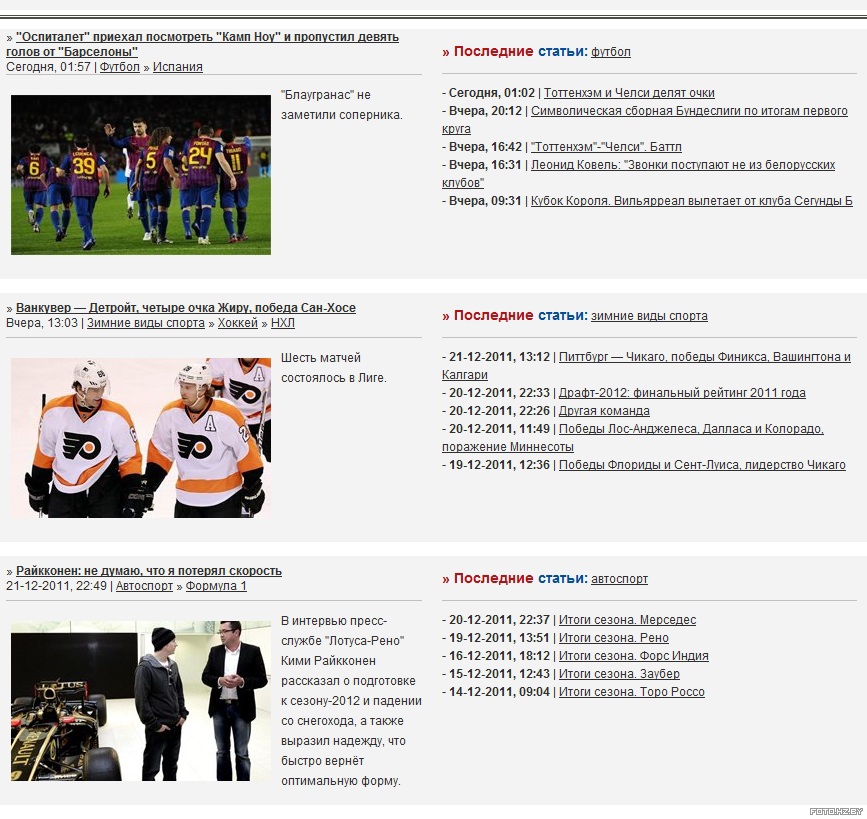Click the timestamp "Сегодня, 01:57"

[x=48, y=67]
